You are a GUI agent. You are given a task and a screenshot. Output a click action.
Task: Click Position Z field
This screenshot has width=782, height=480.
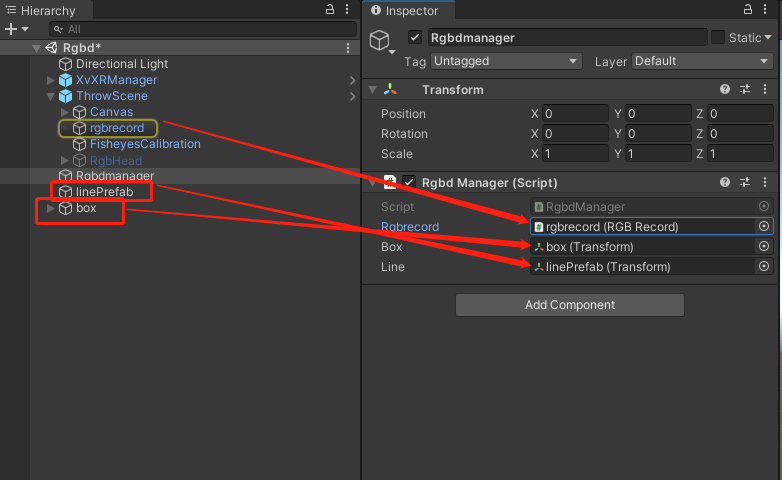click(x=741, y=114)
